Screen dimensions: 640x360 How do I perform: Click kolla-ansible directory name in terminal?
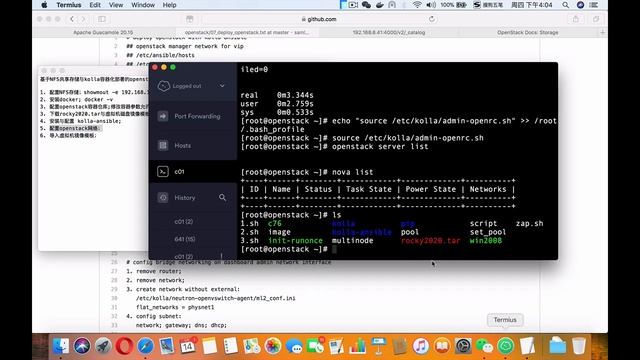pos(362,232)
